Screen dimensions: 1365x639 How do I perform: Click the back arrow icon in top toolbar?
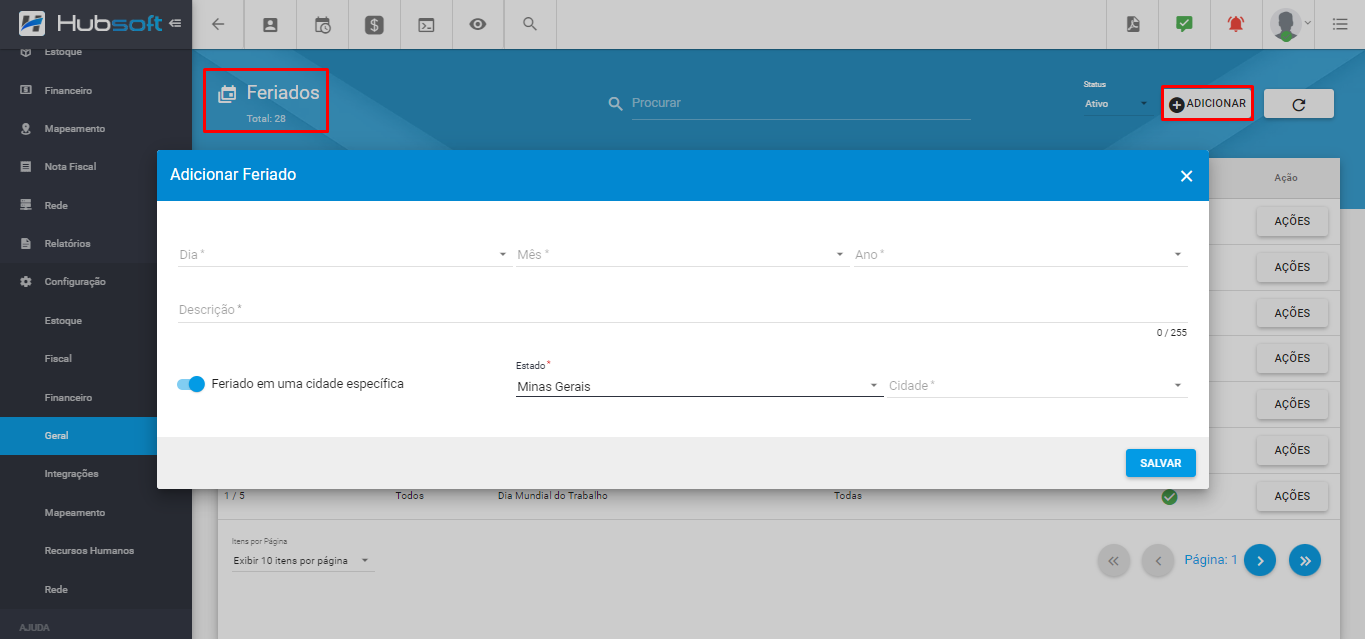point(218,25)
